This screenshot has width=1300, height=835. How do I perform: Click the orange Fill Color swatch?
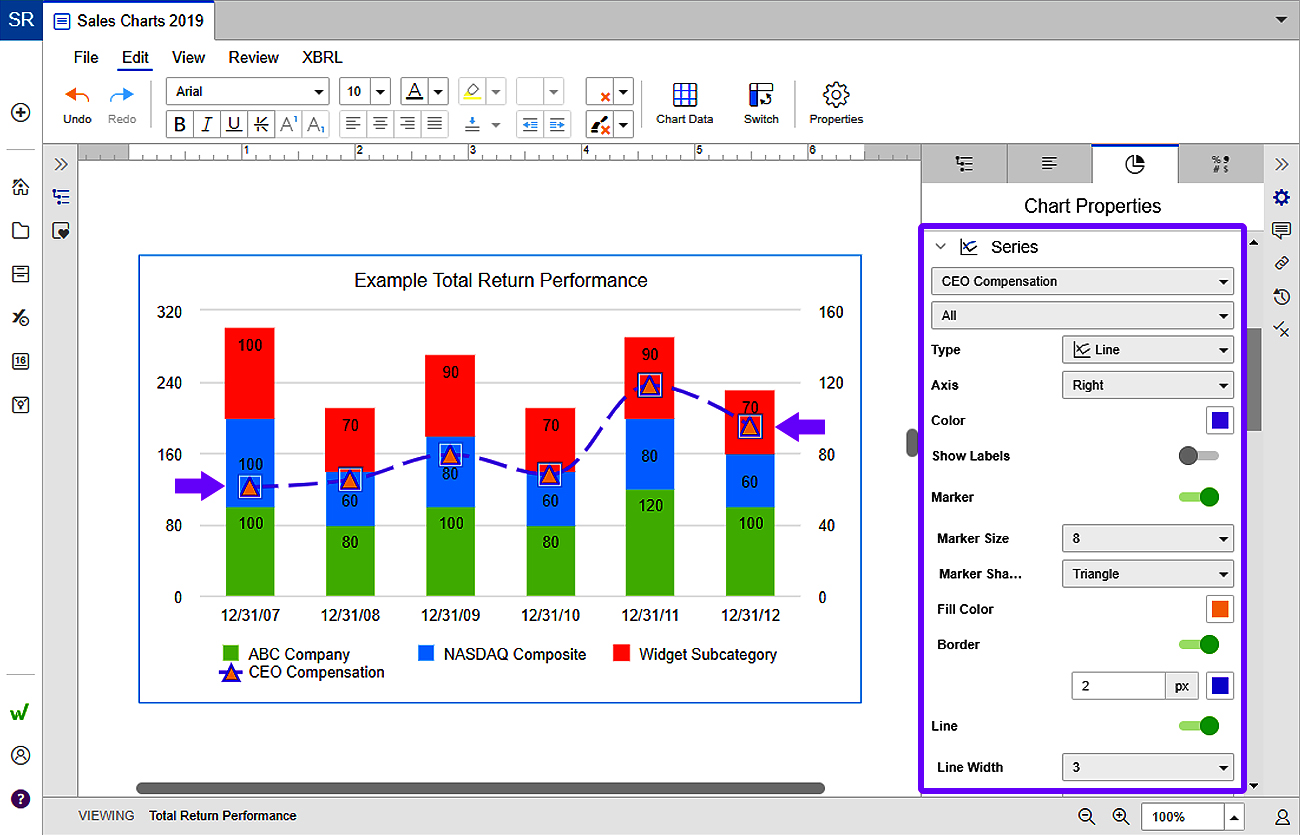click(1220, 609)
